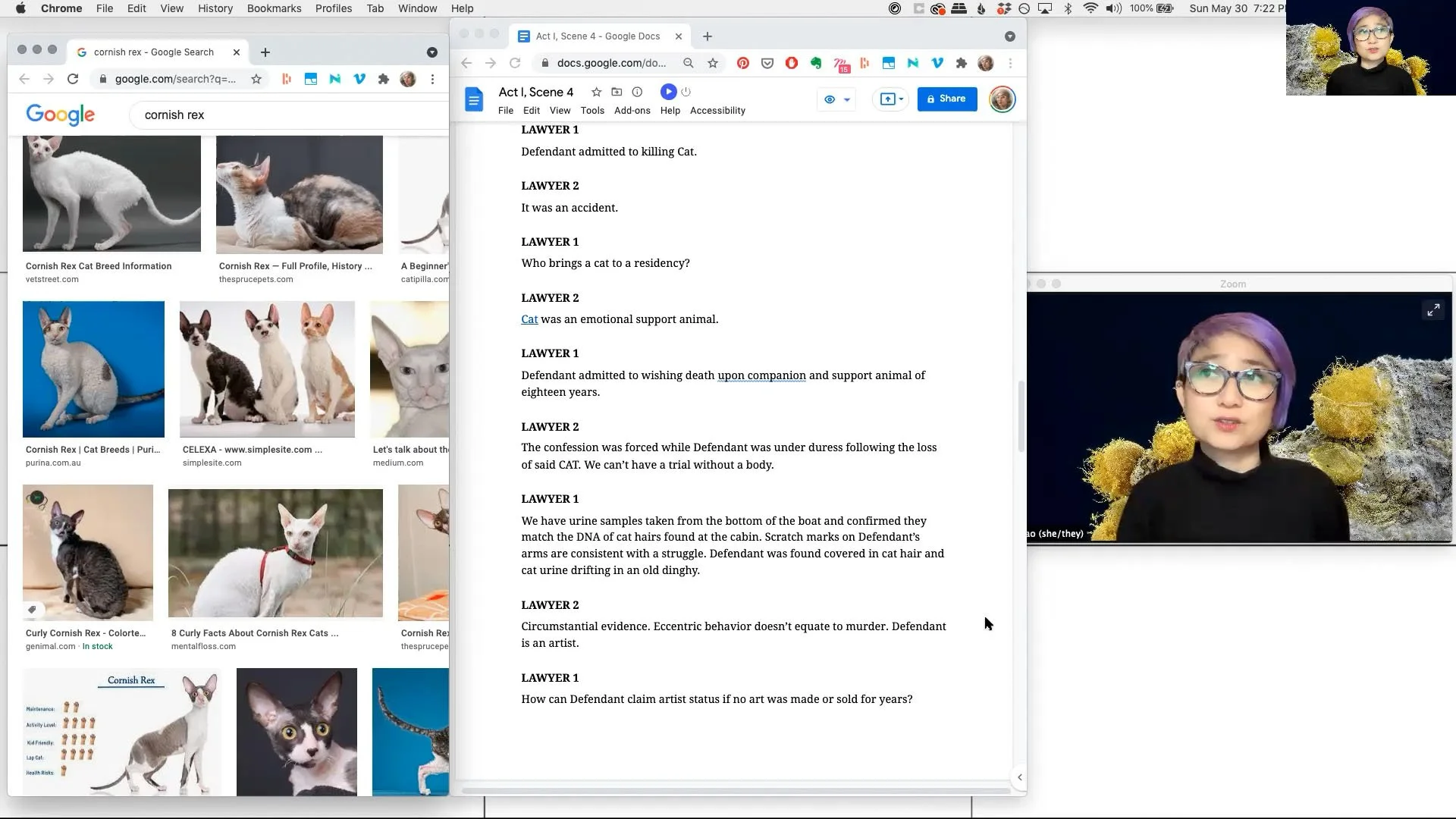Open the Add-ons menu
1456x819 pixels.
click(x=632, y=111)
